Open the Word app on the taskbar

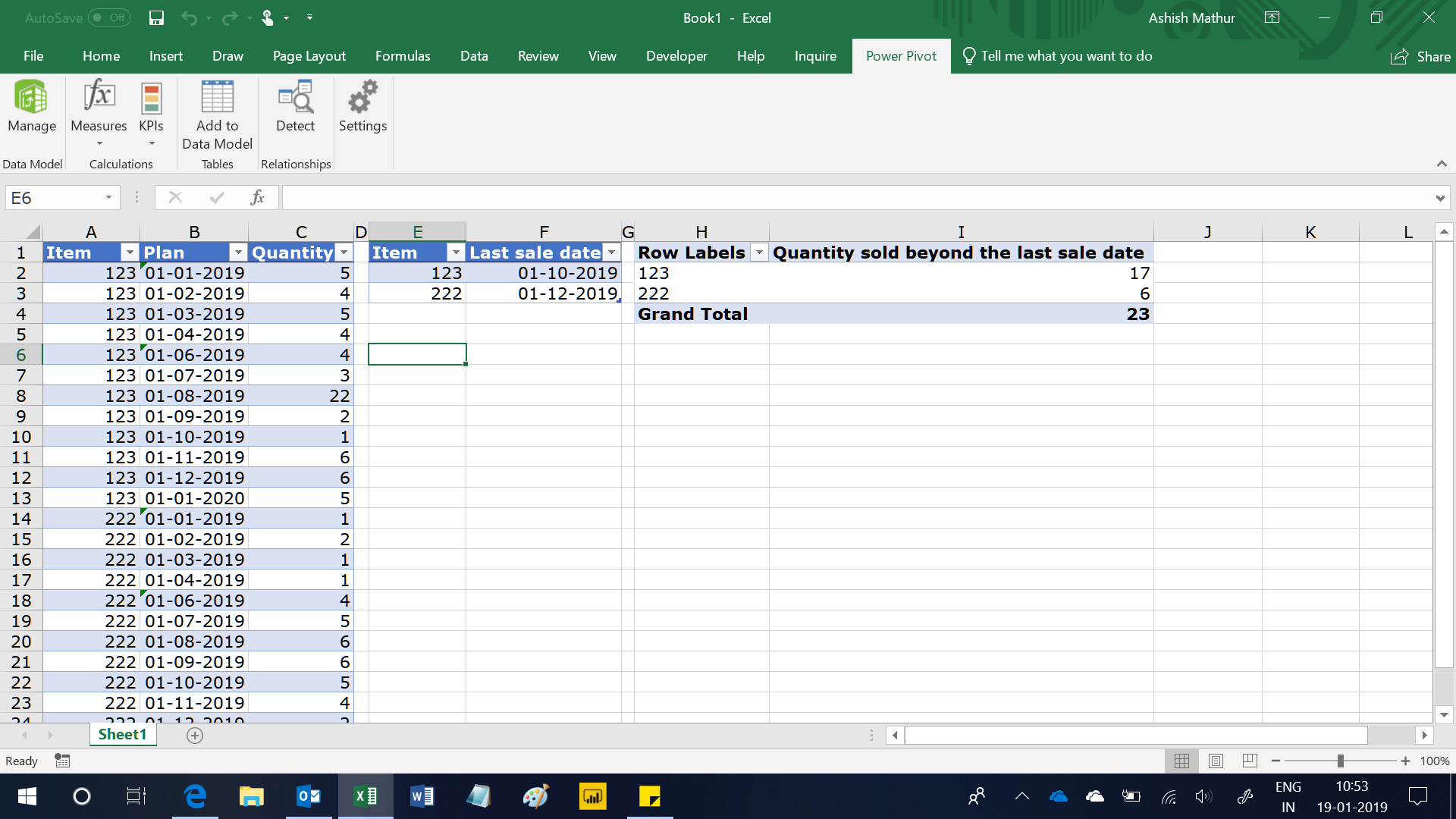coord(422,796)
